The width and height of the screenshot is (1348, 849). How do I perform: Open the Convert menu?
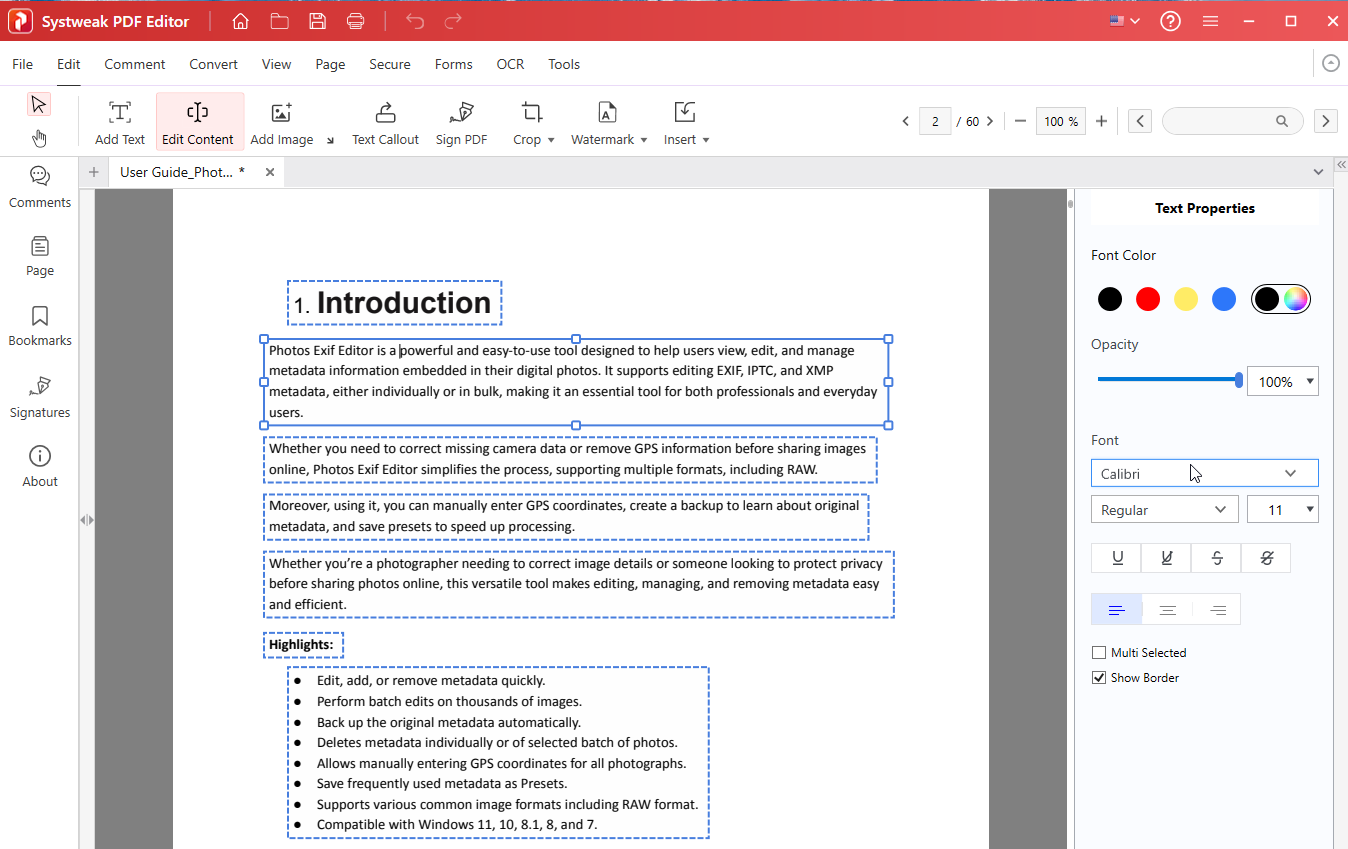[x=214, y=64]
